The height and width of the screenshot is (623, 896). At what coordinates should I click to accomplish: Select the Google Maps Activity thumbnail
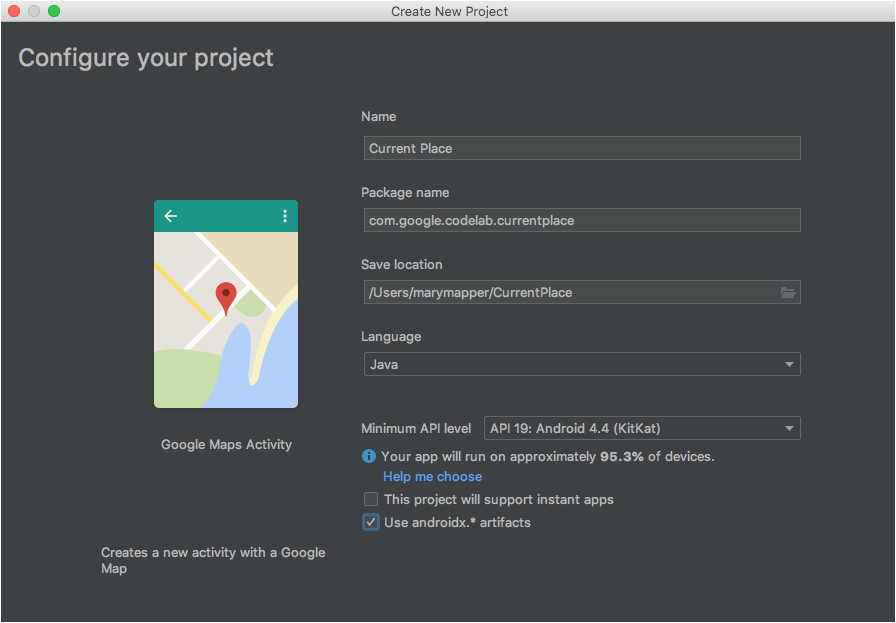[x=226, y=303]
